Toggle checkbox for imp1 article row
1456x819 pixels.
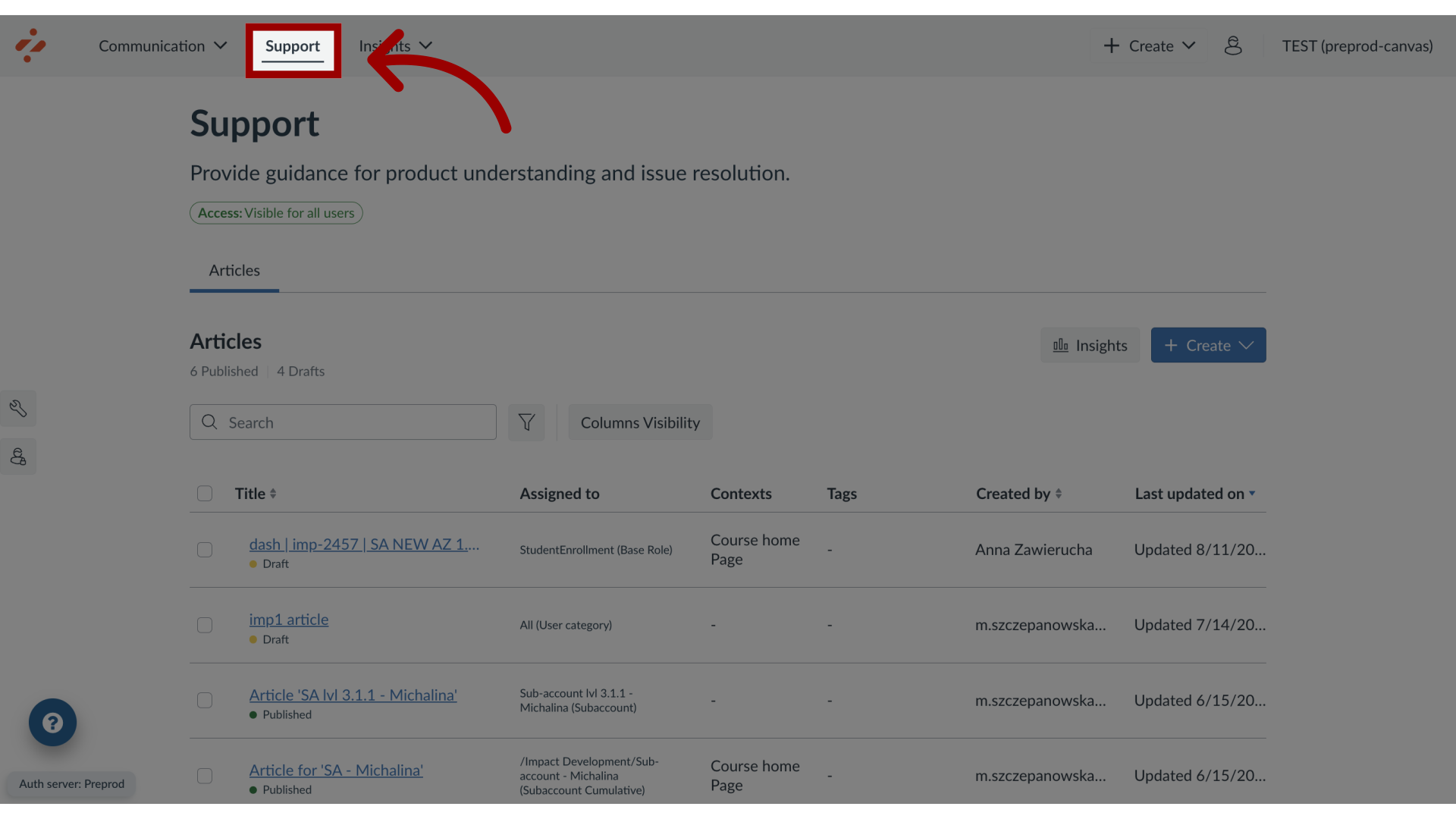tap(205, 624)
